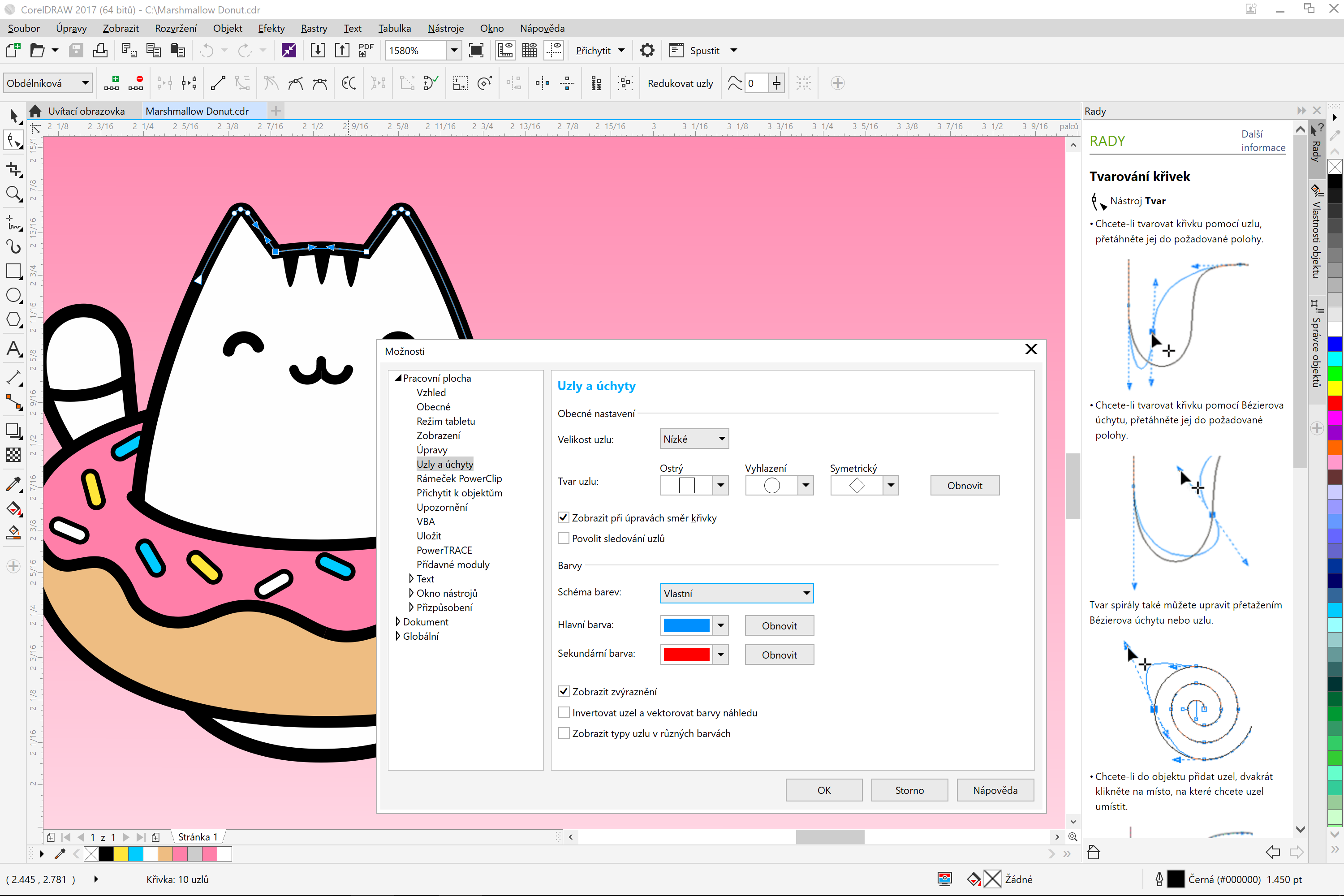Select 'PowerTRACE' in options tree
This screenshot has height=896, width=1344.
(x=444, y=550)
